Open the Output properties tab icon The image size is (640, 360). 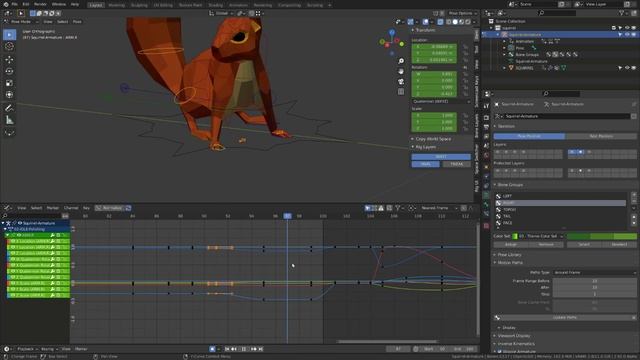[x=486, y=127]
